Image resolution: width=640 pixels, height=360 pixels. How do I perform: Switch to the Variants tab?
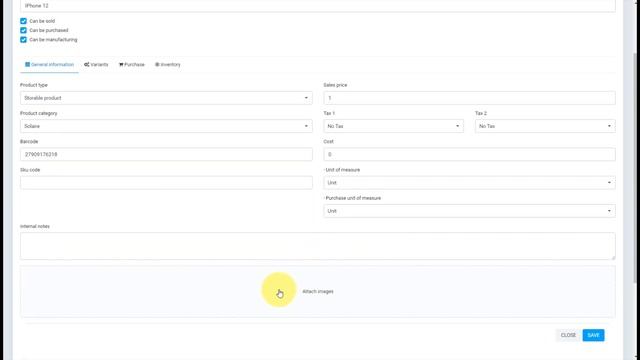coord(96,64)
